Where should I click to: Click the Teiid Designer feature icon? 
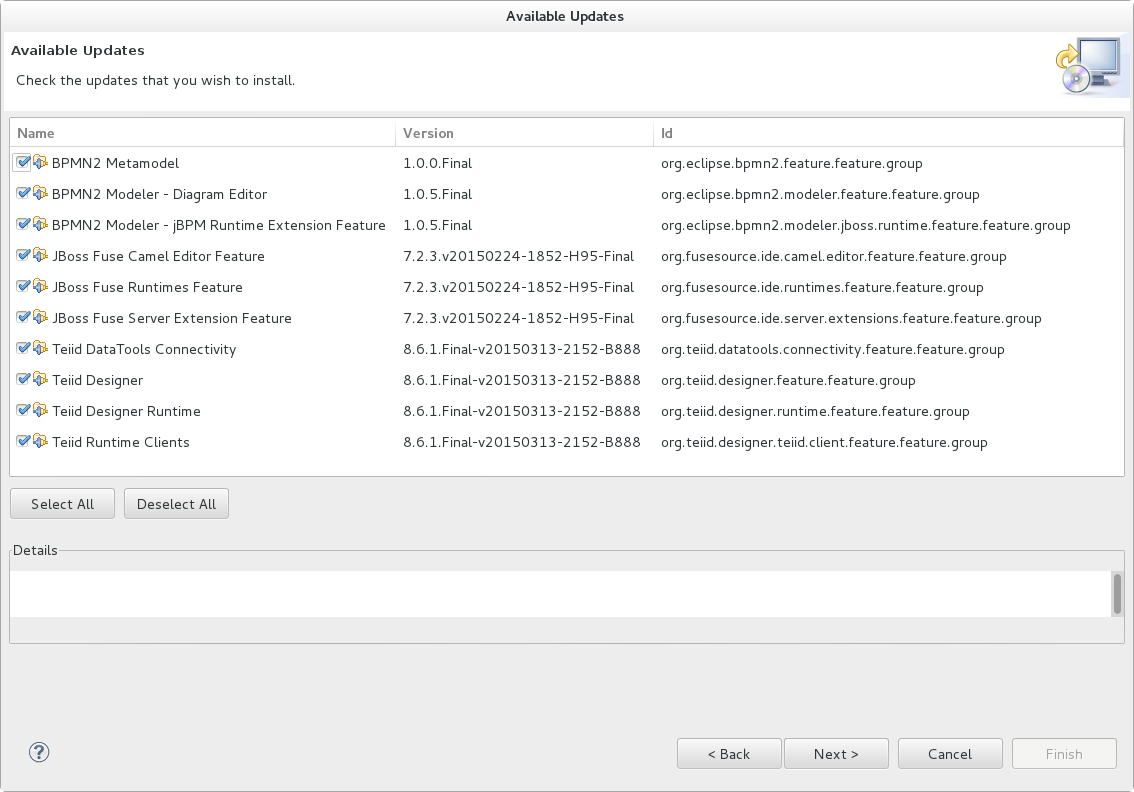coord(41,380)
